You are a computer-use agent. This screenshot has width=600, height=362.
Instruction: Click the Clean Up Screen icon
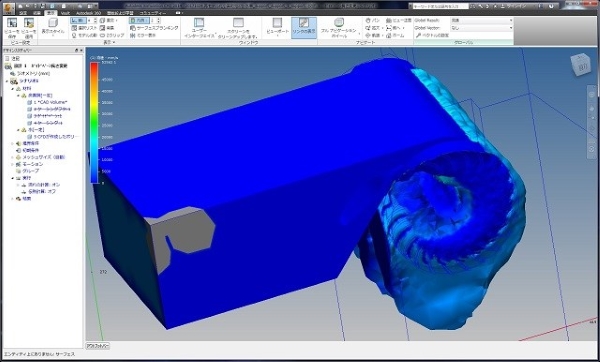238,28
